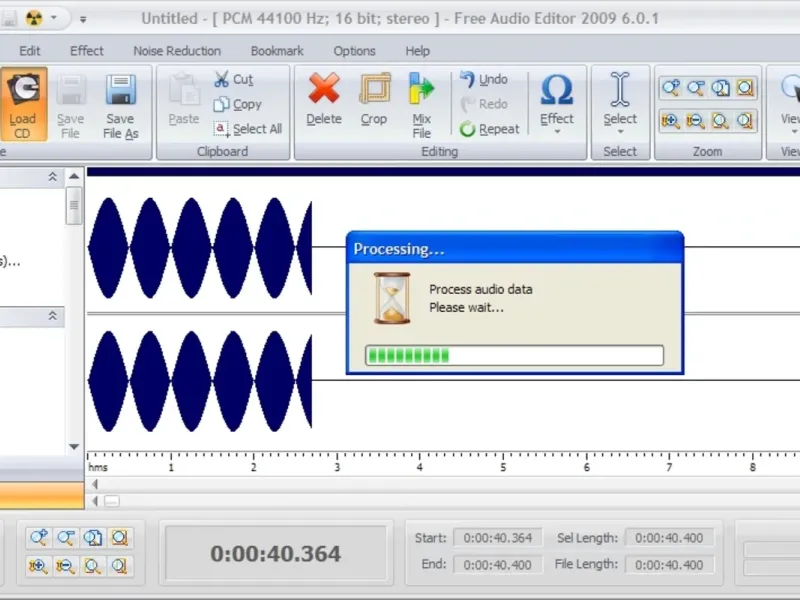Click the Repeat icon
Image resolution: width=800 pixels, height=600 pixels.
(x=468, y=129)
